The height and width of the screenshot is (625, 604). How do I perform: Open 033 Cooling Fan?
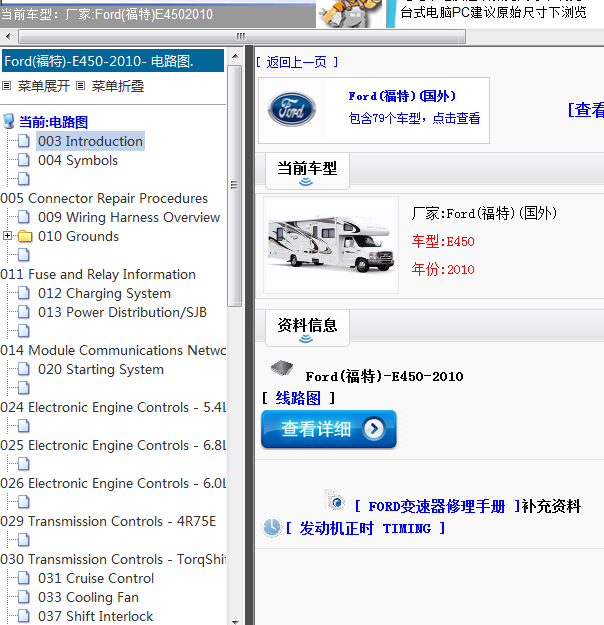tap(88, 597)
